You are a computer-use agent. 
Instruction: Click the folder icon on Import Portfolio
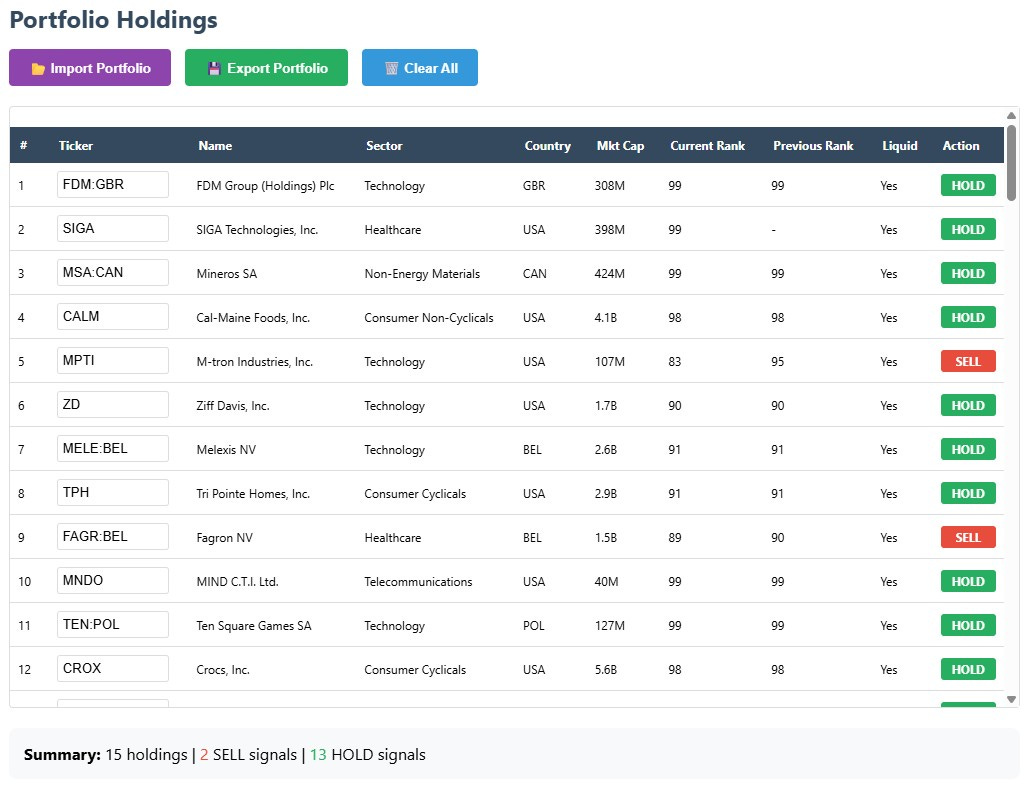[x=38, y=68]
